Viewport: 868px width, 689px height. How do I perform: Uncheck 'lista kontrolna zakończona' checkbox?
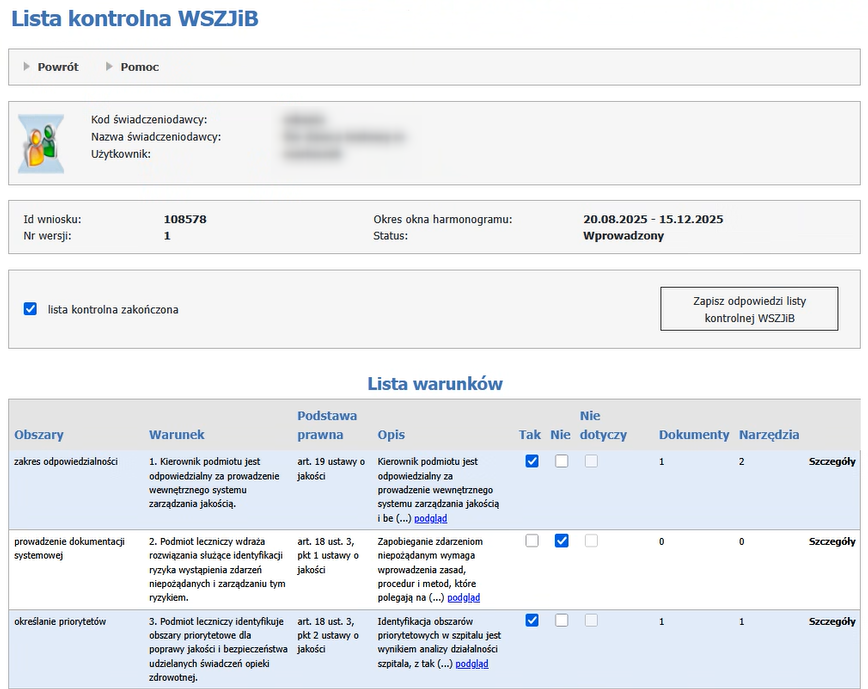coord(30,309)
